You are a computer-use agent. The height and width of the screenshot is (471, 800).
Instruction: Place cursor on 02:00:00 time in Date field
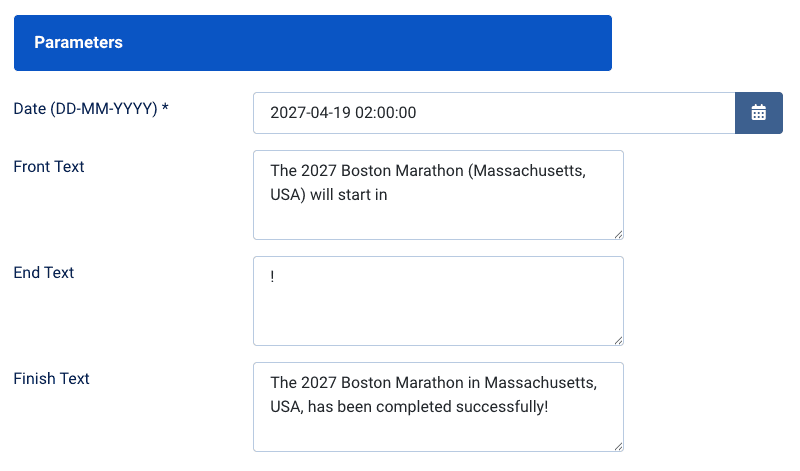point(385,113)
